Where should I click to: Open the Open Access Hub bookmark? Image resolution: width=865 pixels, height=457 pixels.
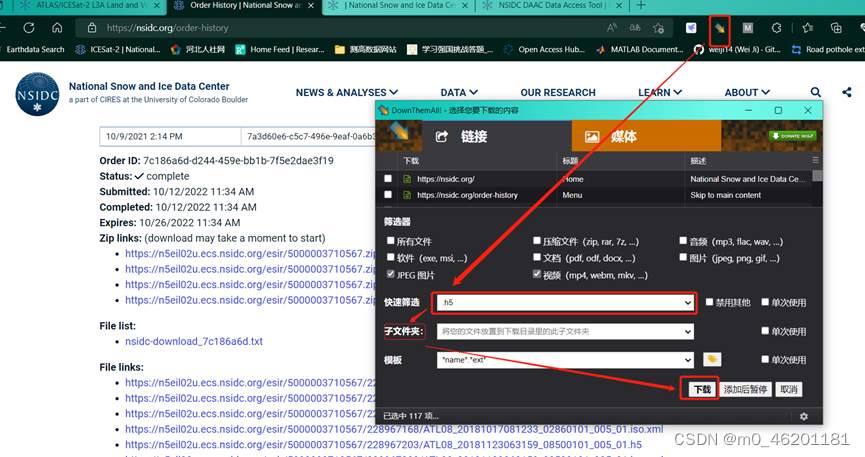click(544, 49)
